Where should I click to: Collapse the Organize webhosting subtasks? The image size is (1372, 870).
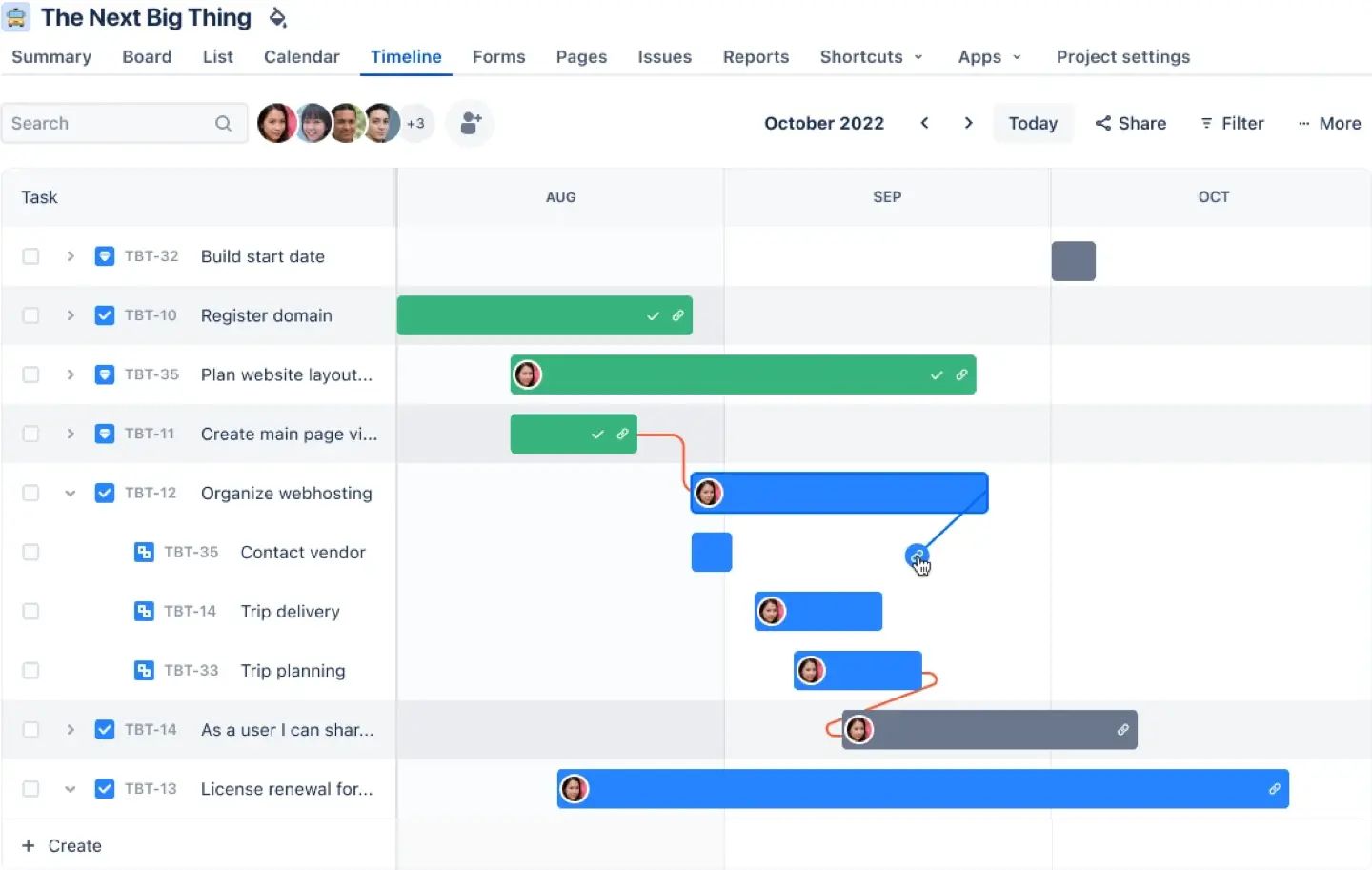pos(70,493)
